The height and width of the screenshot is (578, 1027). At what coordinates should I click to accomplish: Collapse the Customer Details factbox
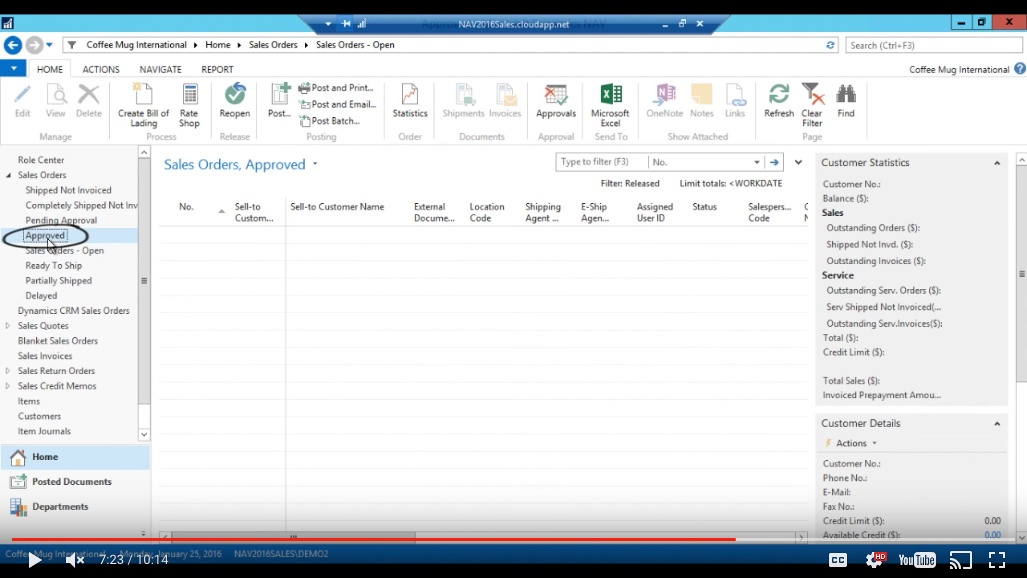(997, 423)
